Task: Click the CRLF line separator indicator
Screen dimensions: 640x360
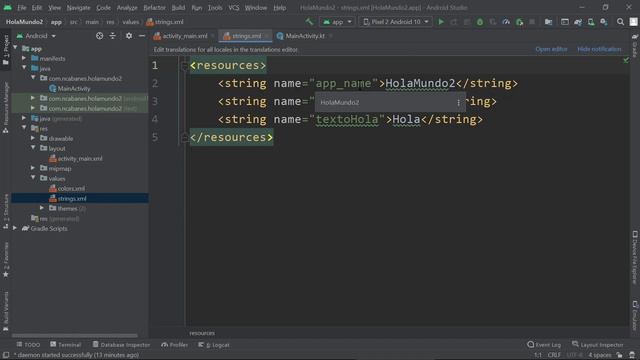Action: tap(554, 355)
